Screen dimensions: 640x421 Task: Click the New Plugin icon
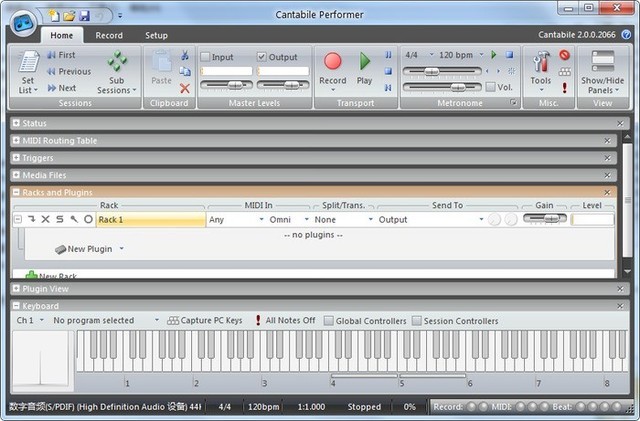(60, 249)
